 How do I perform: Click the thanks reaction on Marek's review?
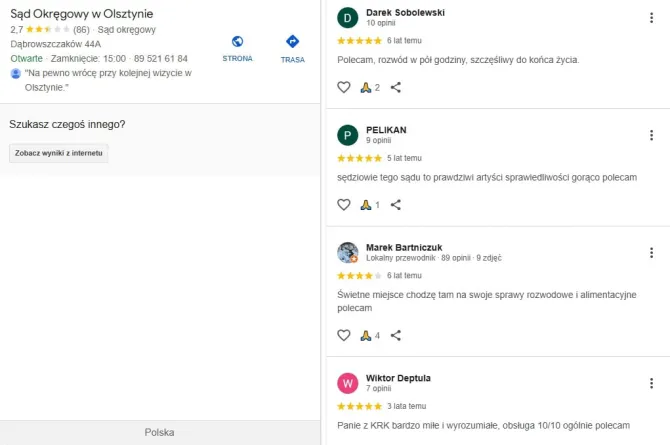point(367,335)
